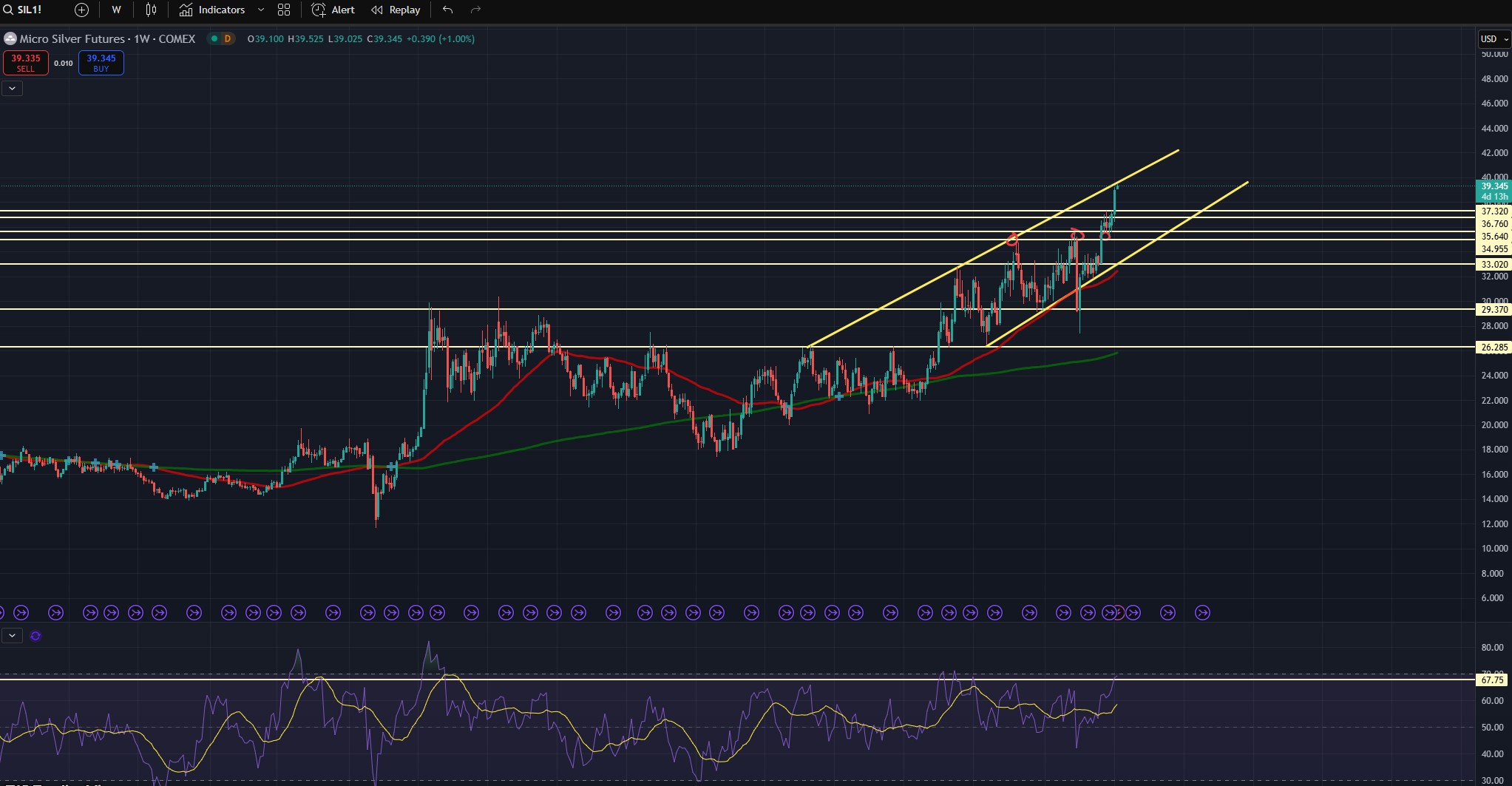Open symbol search for SIL1!
This screenshot has width=1512, height=786.
click(x=24, y=10)
